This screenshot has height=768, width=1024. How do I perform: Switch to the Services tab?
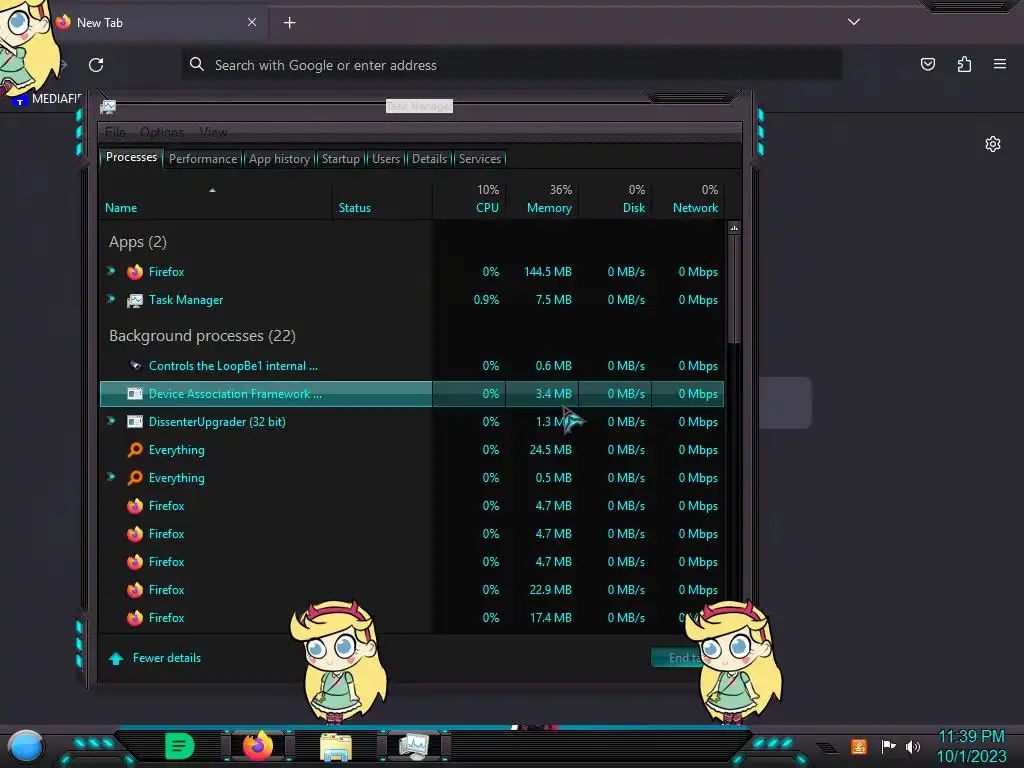click(480, 159)
